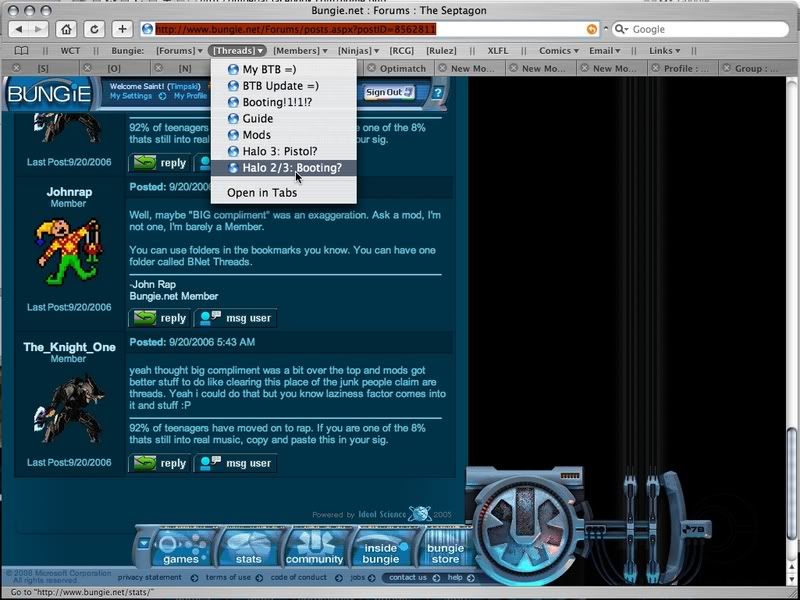
Task: Reload the page with the refresh icon
Action: [x=94, y=29]
